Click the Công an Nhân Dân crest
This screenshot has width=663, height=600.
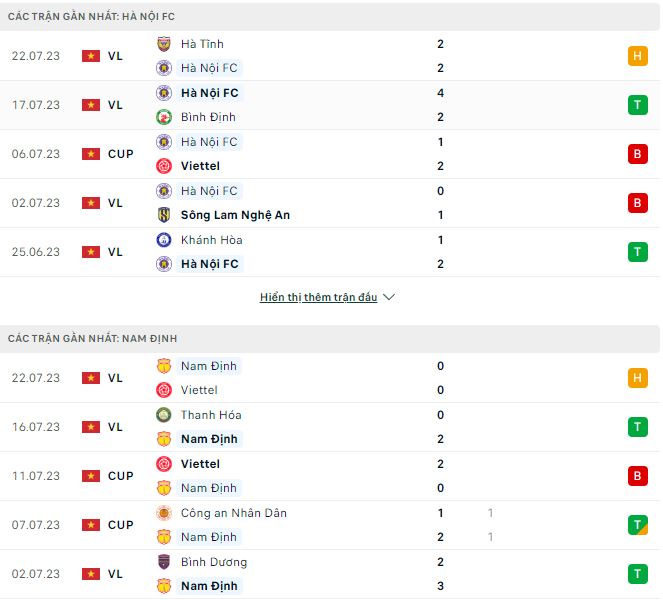pos(164,513)
